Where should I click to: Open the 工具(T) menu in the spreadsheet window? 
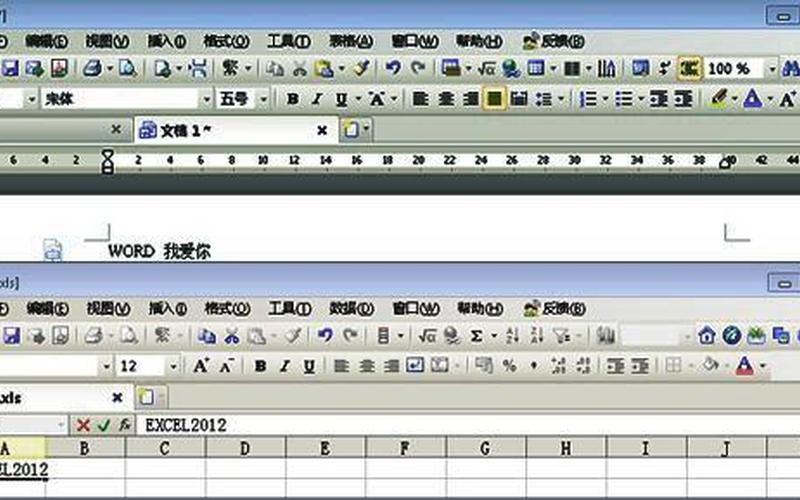point(290,308)
